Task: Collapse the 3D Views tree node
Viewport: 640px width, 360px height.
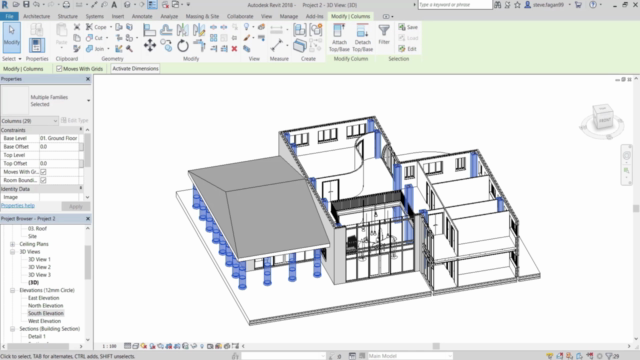Action: point(13,252)
